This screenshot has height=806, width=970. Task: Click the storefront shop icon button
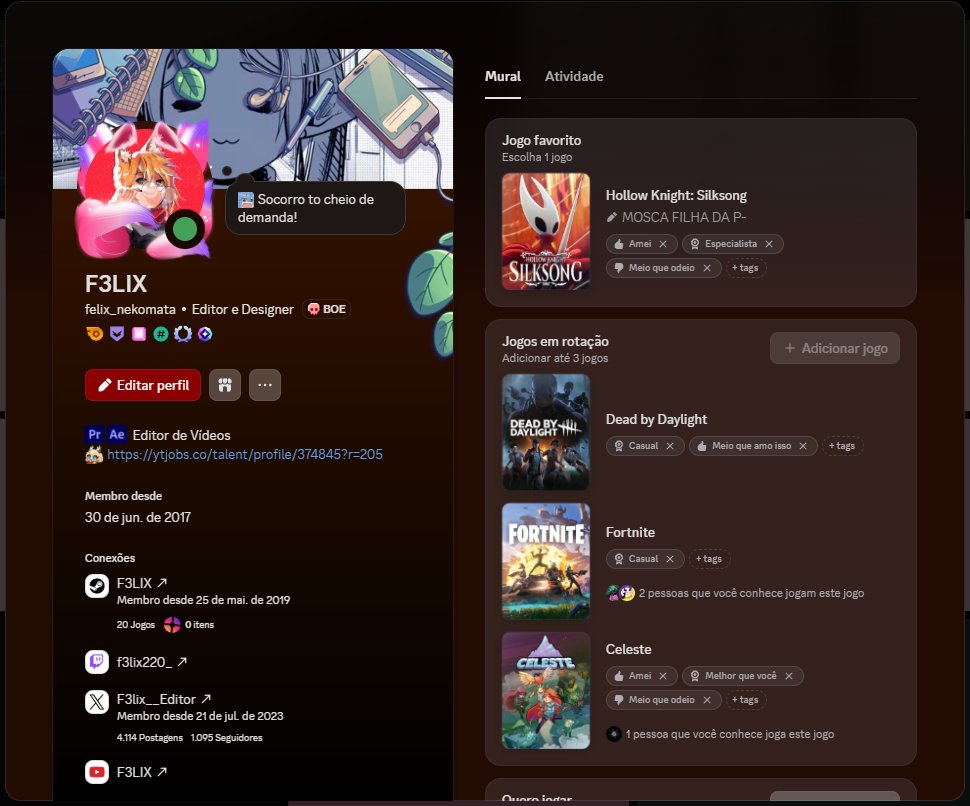pyautogui.click(x=225, y=385)
